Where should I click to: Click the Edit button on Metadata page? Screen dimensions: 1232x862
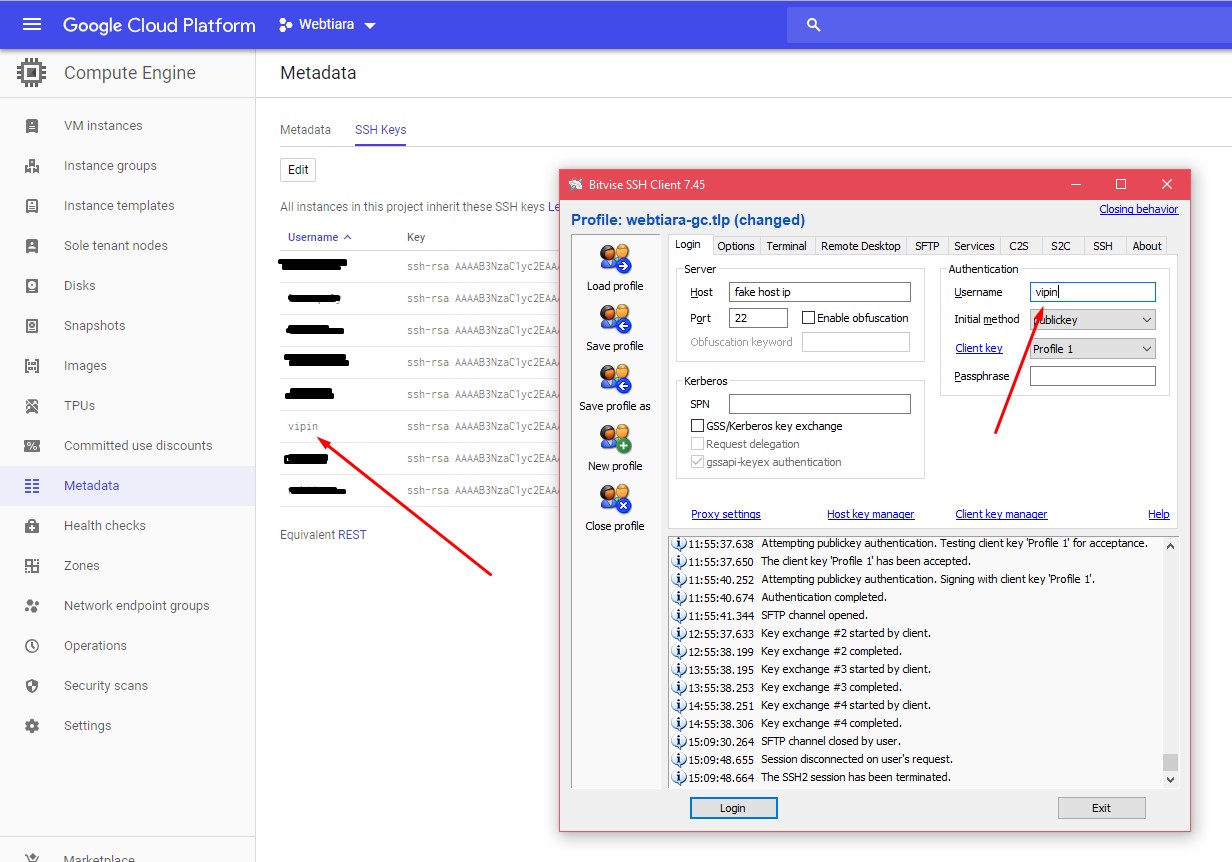[x=298, y=170]
